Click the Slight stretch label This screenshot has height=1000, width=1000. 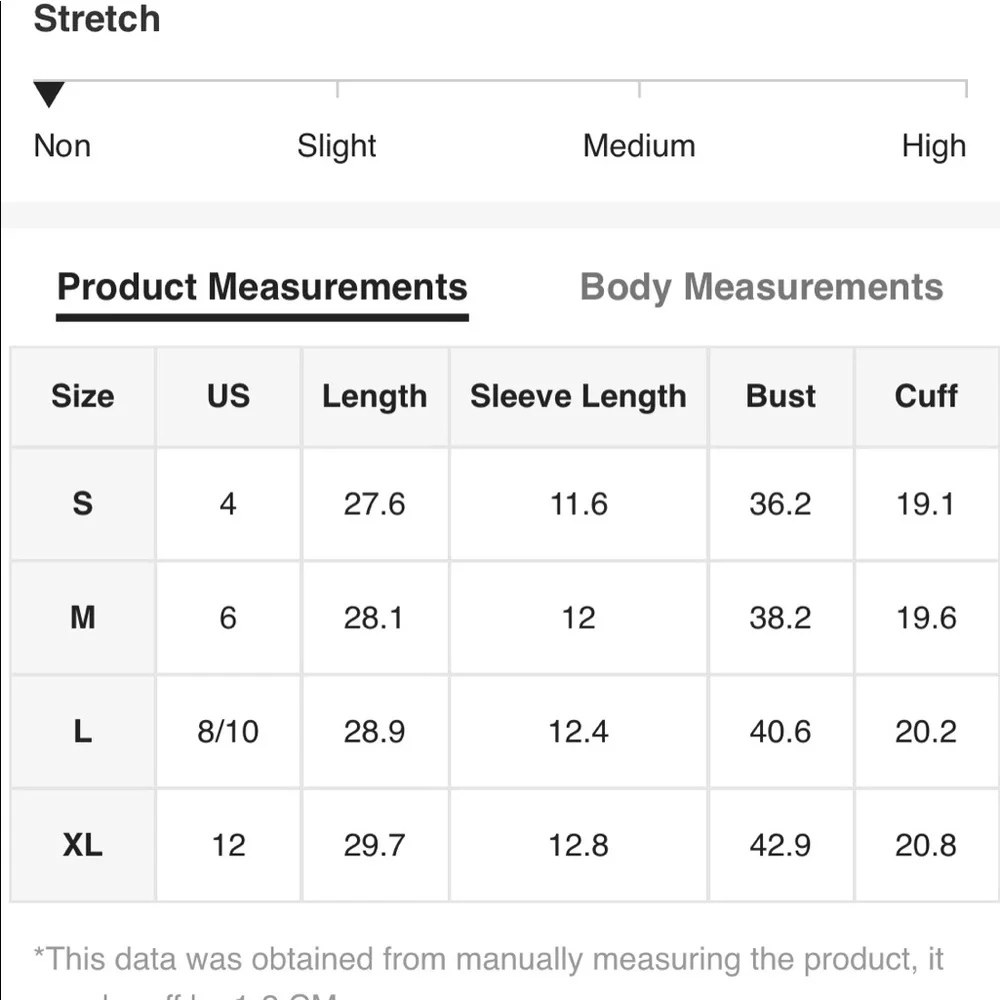tap(336, 146)
